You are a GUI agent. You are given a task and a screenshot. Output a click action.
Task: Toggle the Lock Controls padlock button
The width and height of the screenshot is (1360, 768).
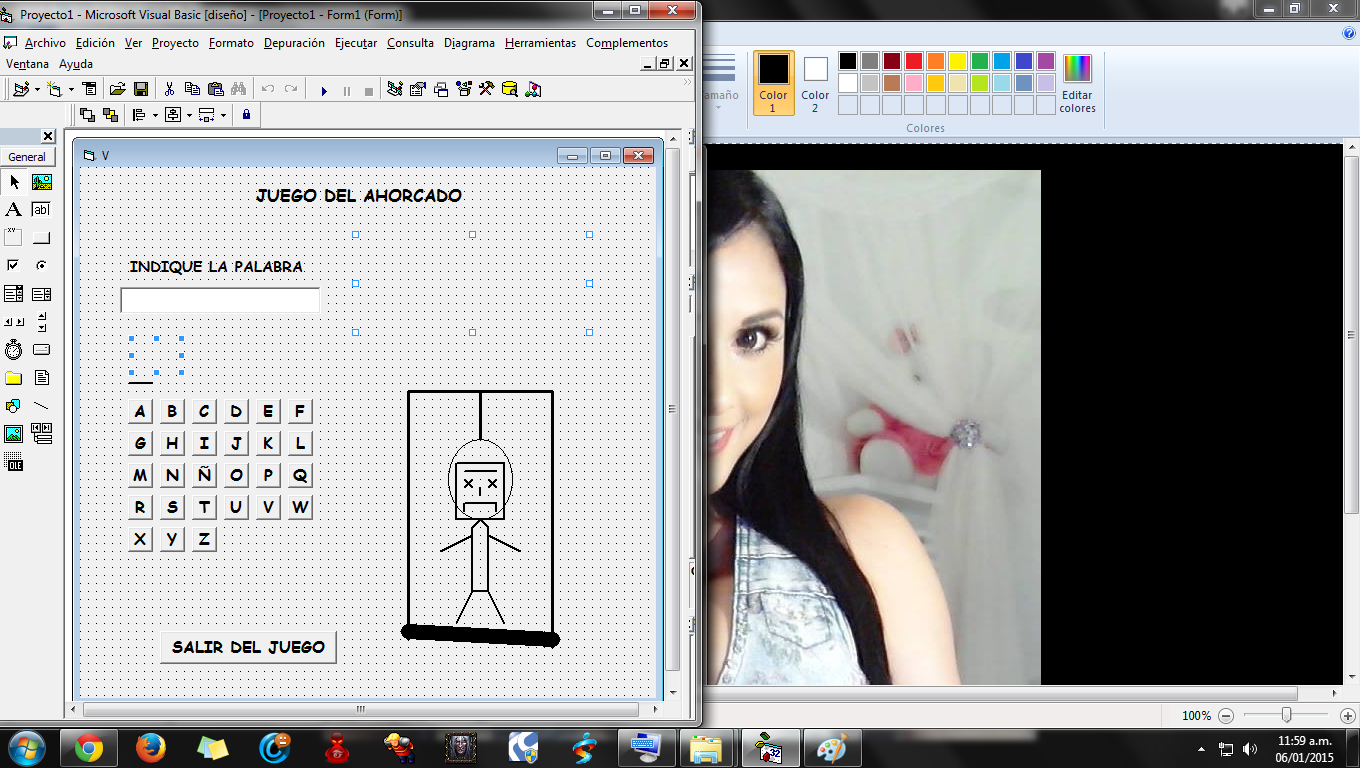[x=246, y=115]
